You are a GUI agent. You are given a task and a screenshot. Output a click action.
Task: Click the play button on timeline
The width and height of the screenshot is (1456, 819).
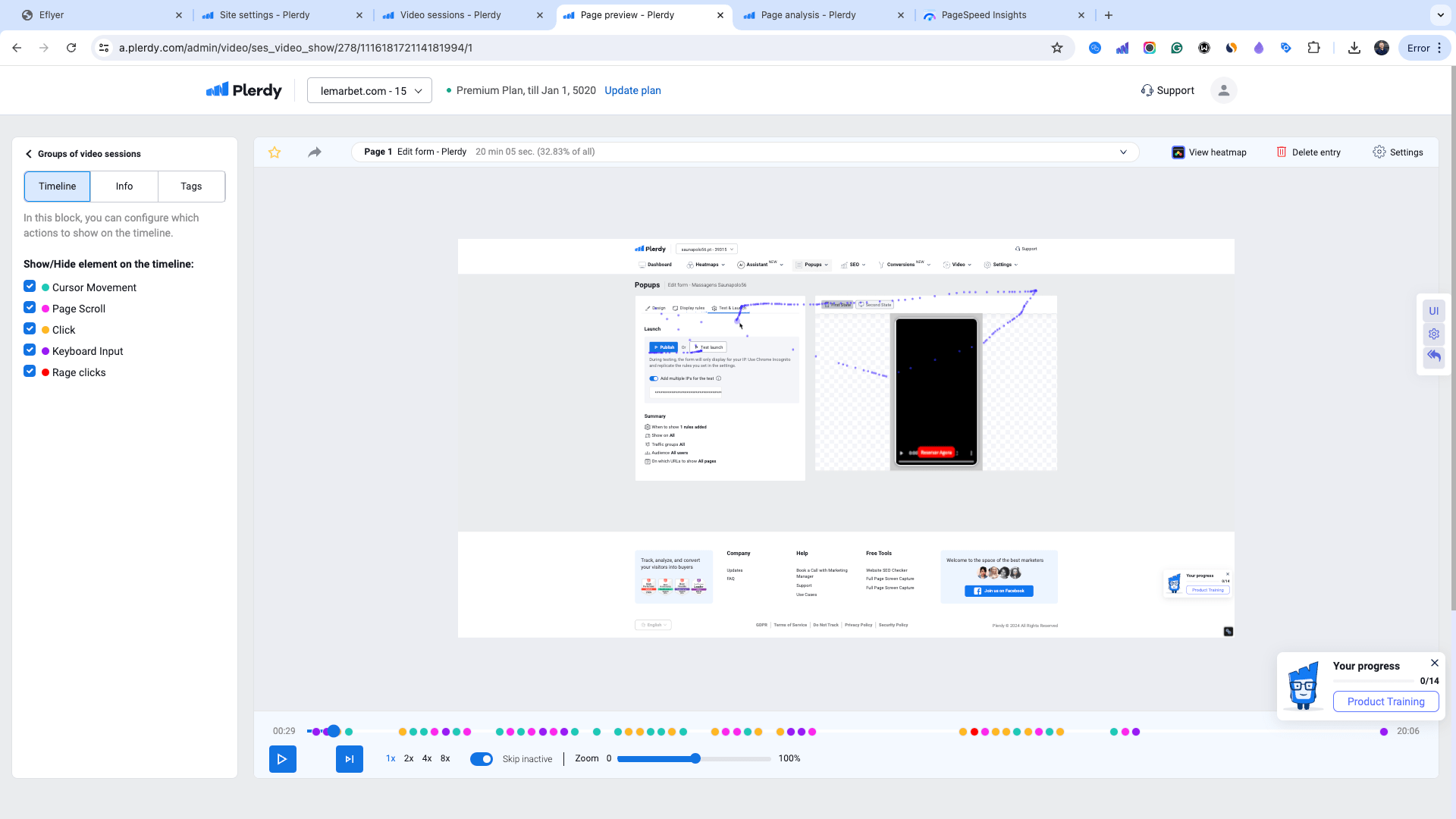pos(282,759)
